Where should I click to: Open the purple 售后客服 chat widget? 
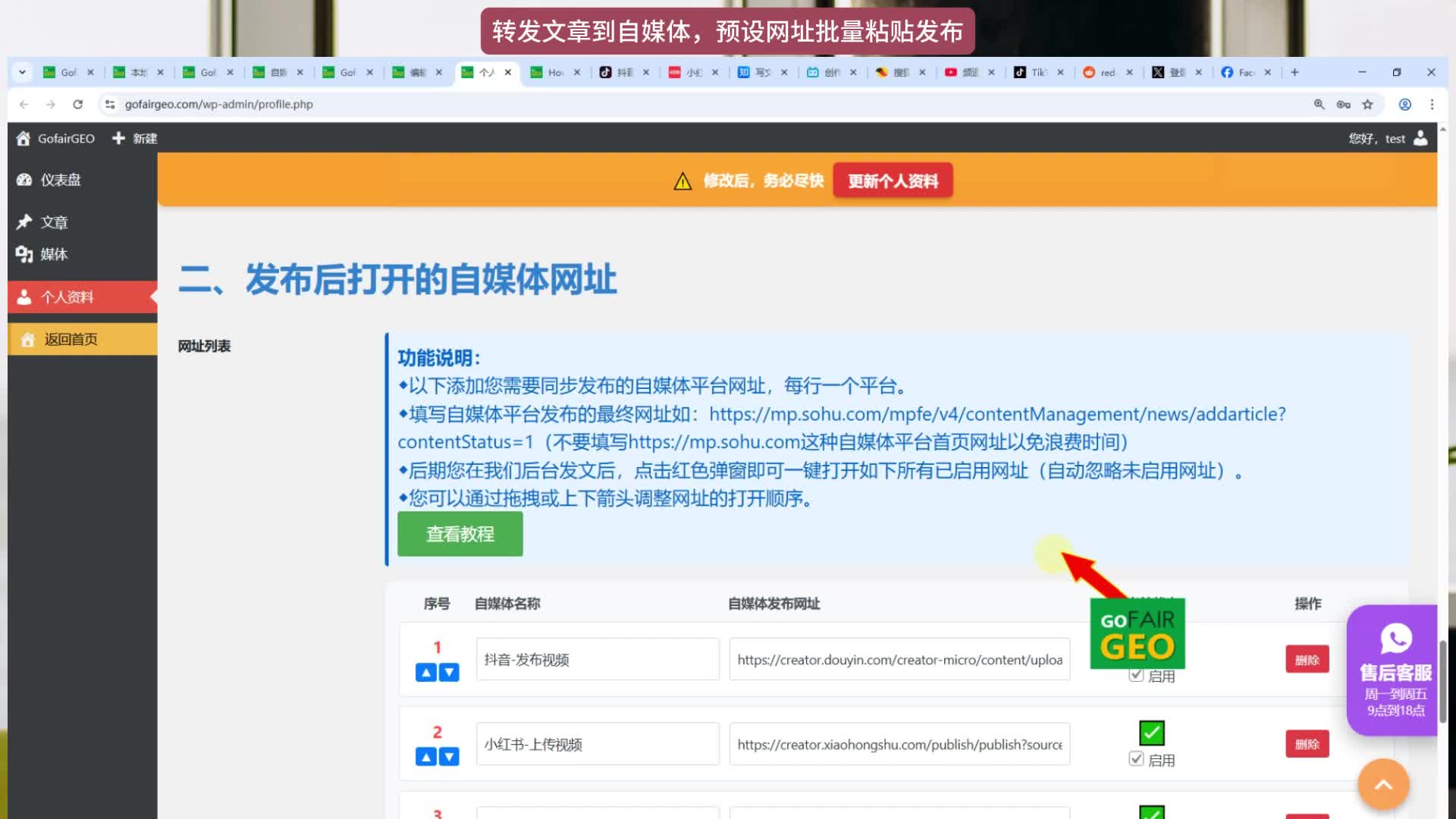1395,670
